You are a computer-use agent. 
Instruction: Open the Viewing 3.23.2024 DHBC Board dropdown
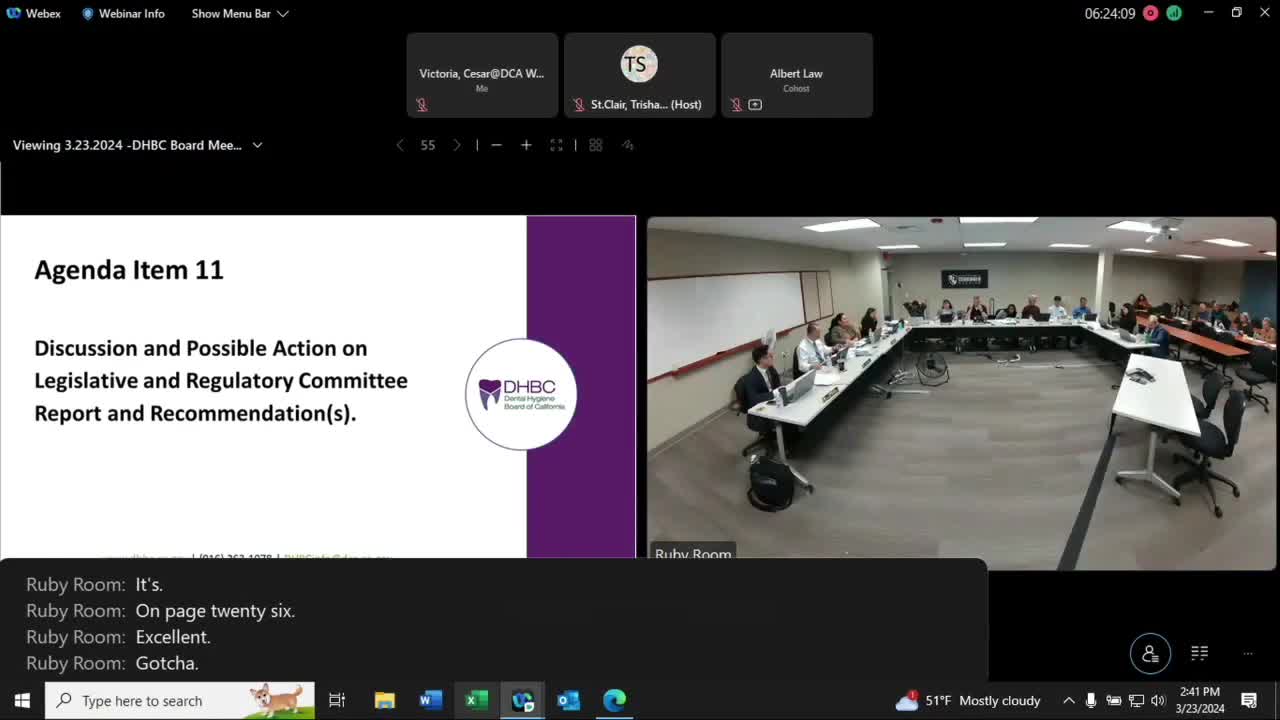coord(257,145)
